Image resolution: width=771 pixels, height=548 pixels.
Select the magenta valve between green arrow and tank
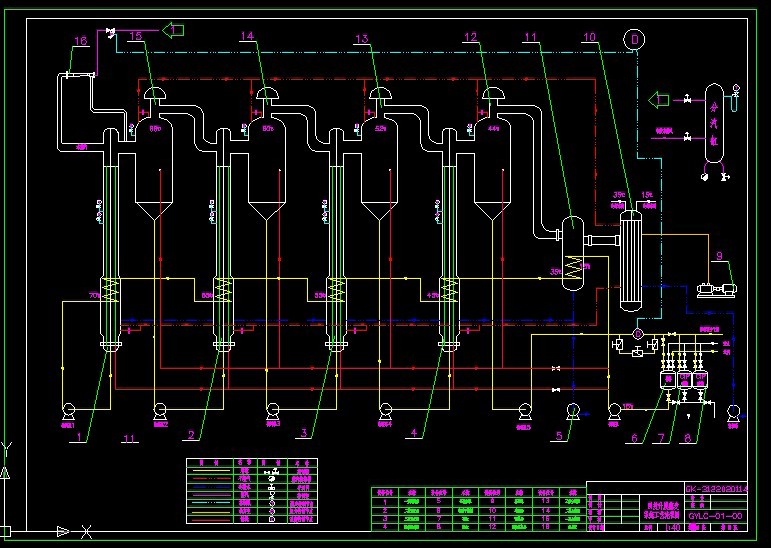tap(687, 100)
